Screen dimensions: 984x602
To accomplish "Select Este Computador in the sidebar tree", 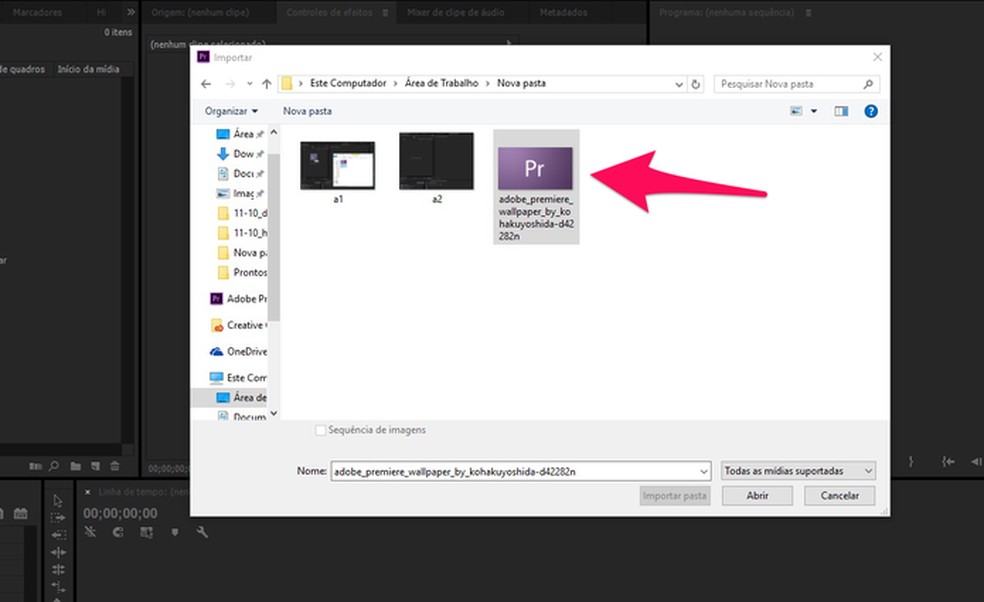I will tap(238, 378).
